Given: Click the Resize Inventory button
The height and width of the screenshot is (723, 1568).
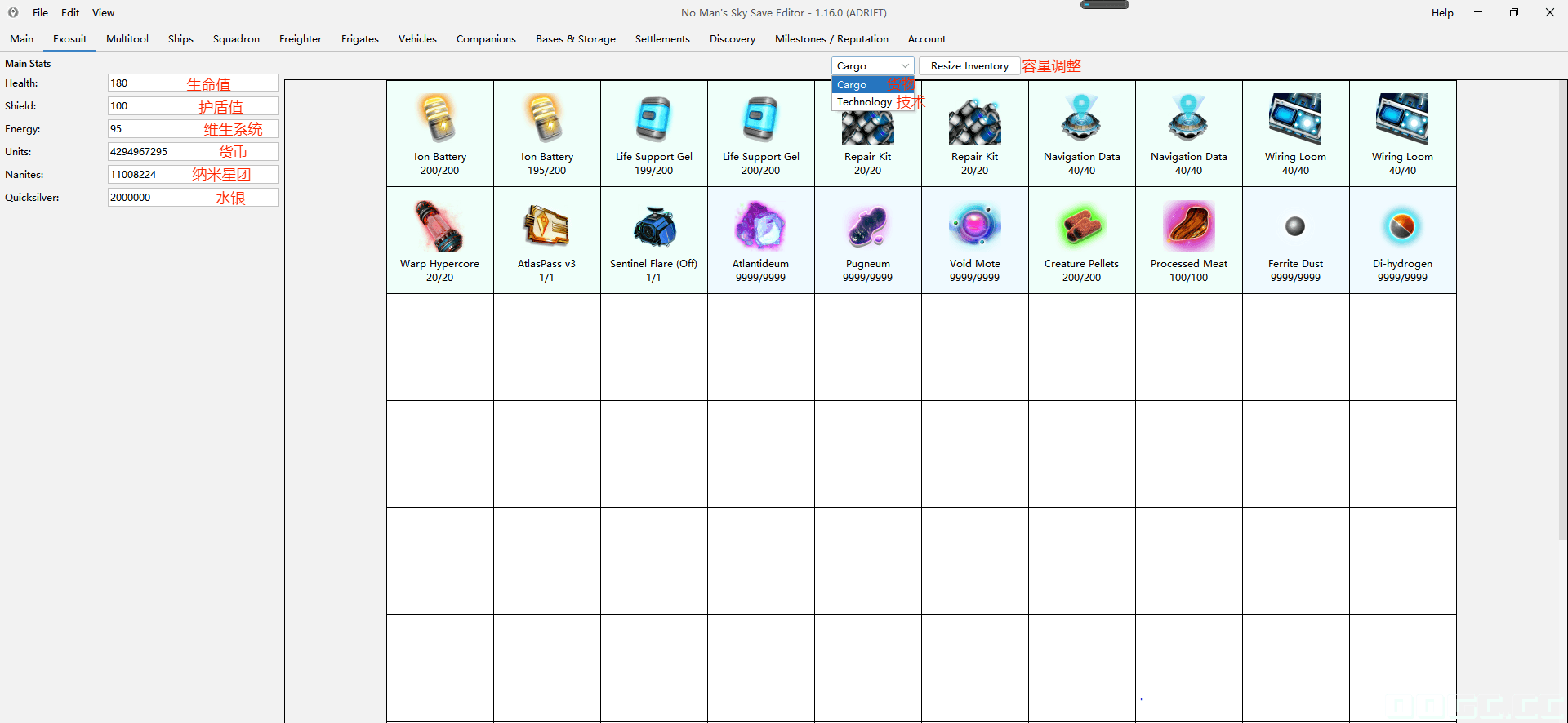Looking at the screenshot, I should click(969, 65).
